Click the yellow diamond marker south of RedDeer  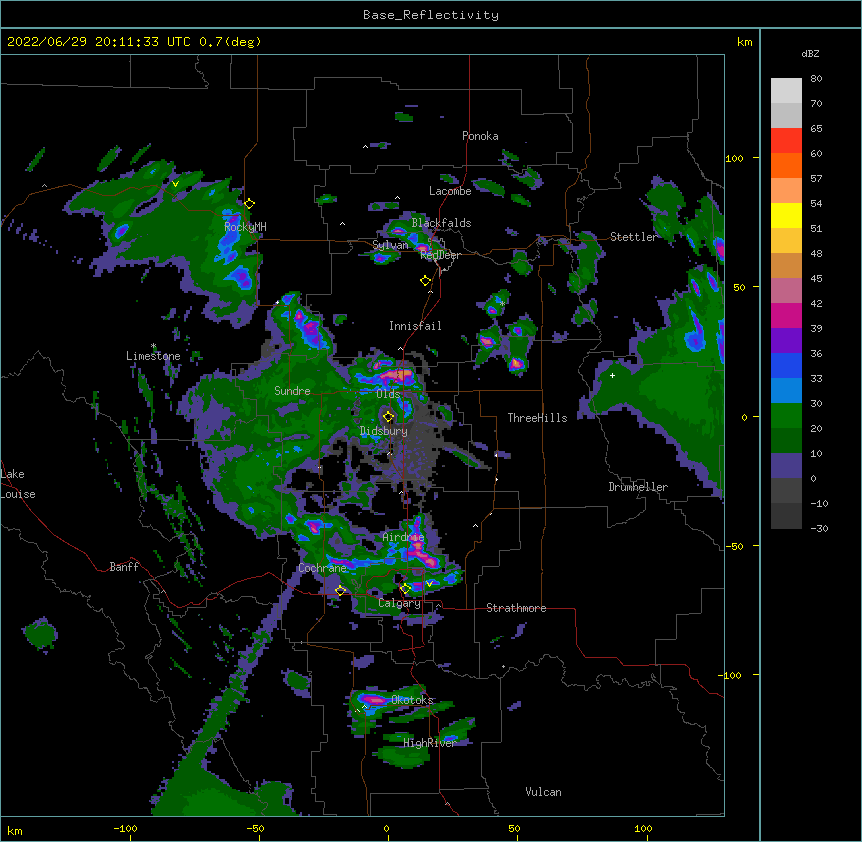(425, 281)
